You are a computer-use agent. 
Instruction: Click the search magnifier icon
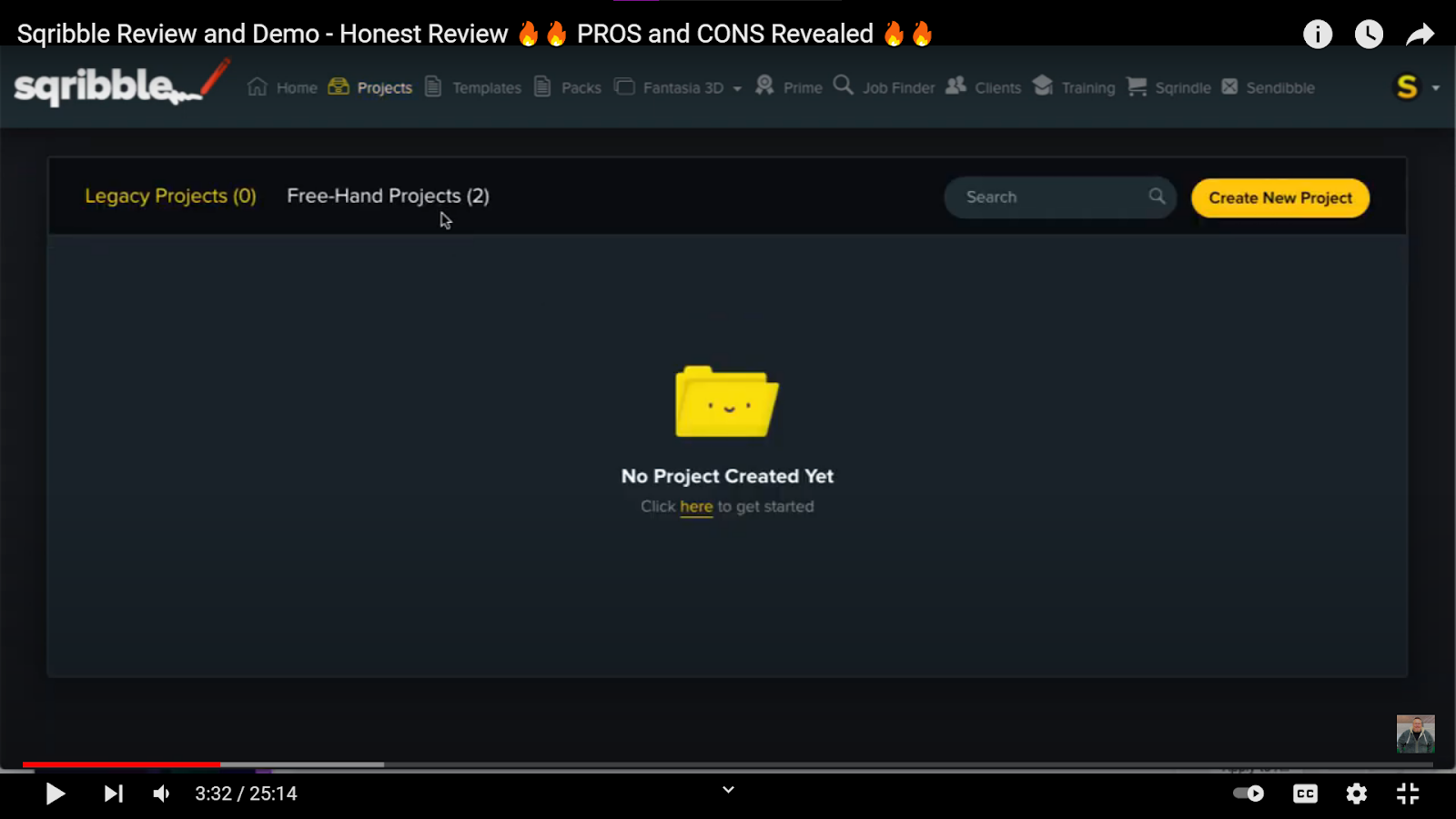(1157, 197)
